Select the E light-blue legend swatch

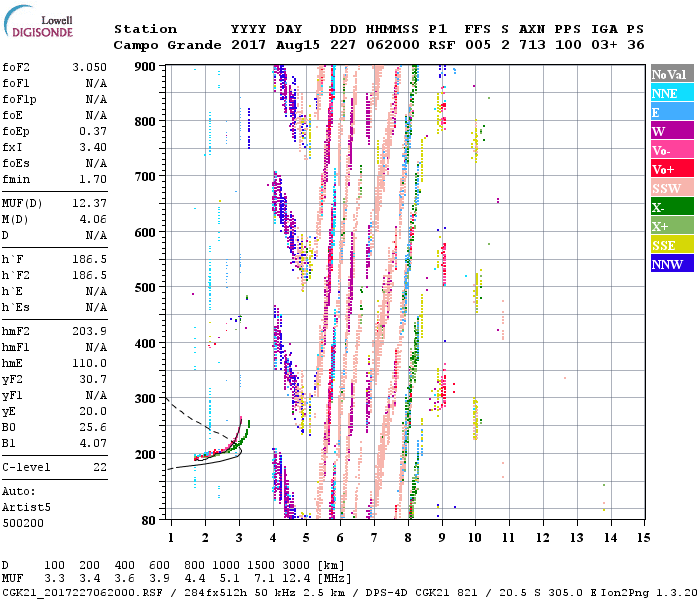[672, 112]
